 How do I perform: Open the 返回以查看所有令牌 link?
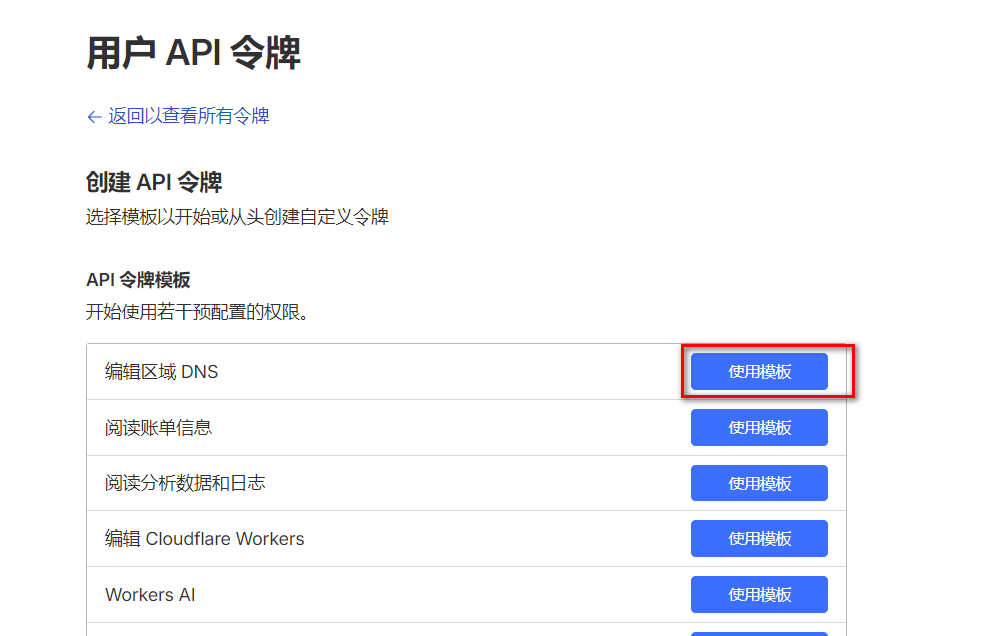point(188,116)
